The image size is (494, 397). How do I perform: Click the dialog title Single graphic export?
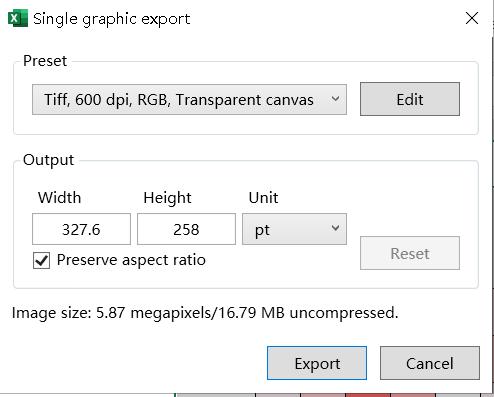coord(112,19)
